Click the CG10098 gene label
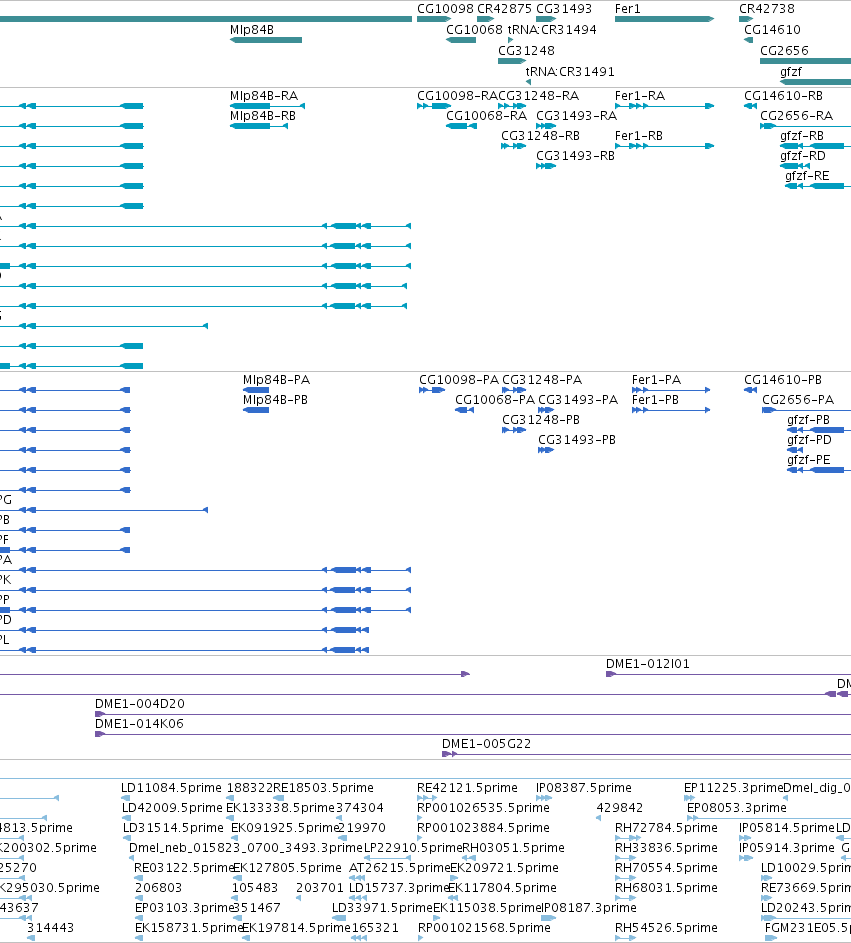The height and width of the screenshot is (943, 851). point(445,9)
